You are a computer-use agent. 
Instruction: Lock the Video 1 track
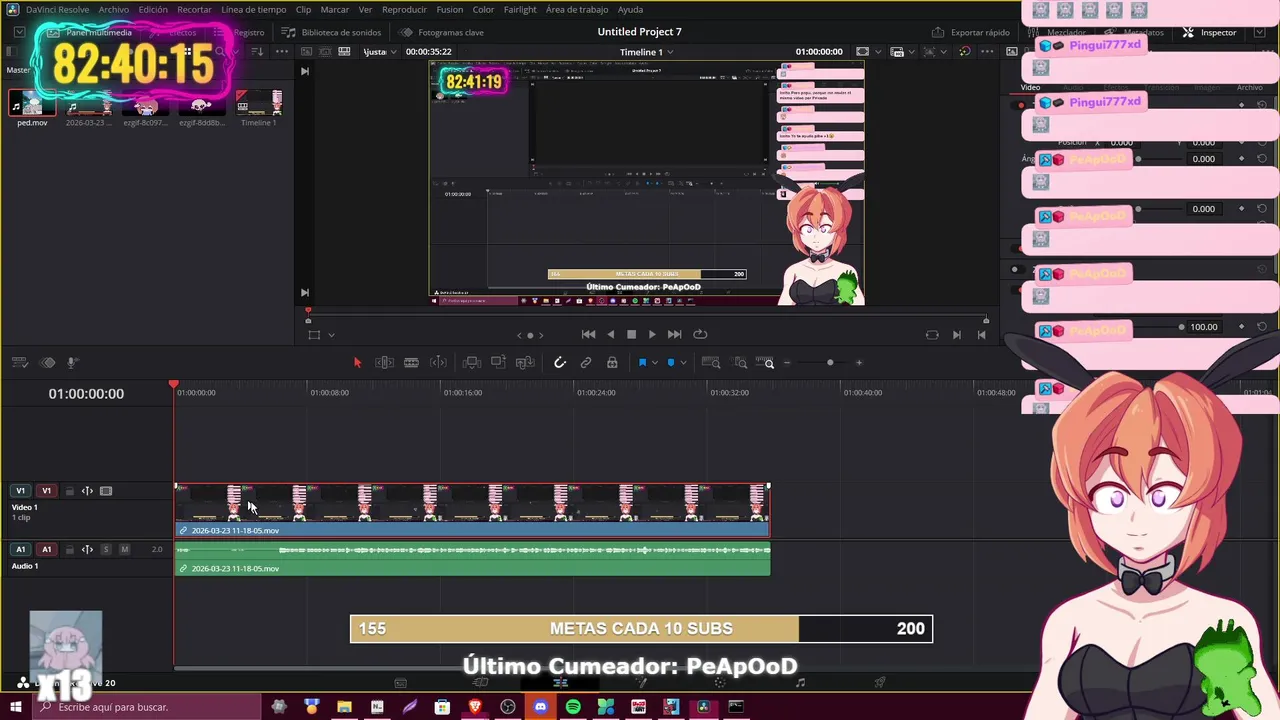click(69, 491)
